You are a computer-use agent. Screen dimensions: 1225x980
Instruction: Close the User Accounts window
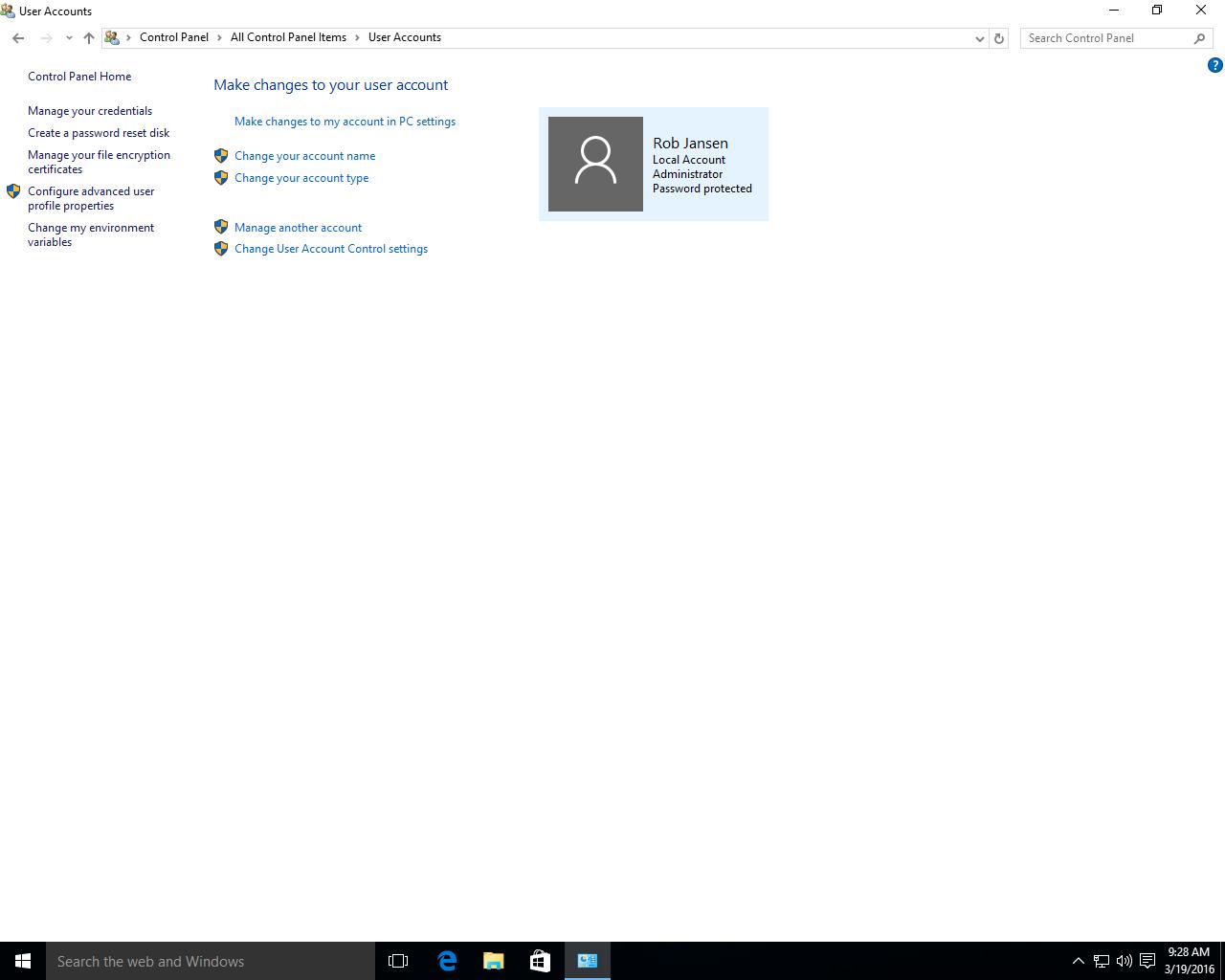[x=1201, y=11]
